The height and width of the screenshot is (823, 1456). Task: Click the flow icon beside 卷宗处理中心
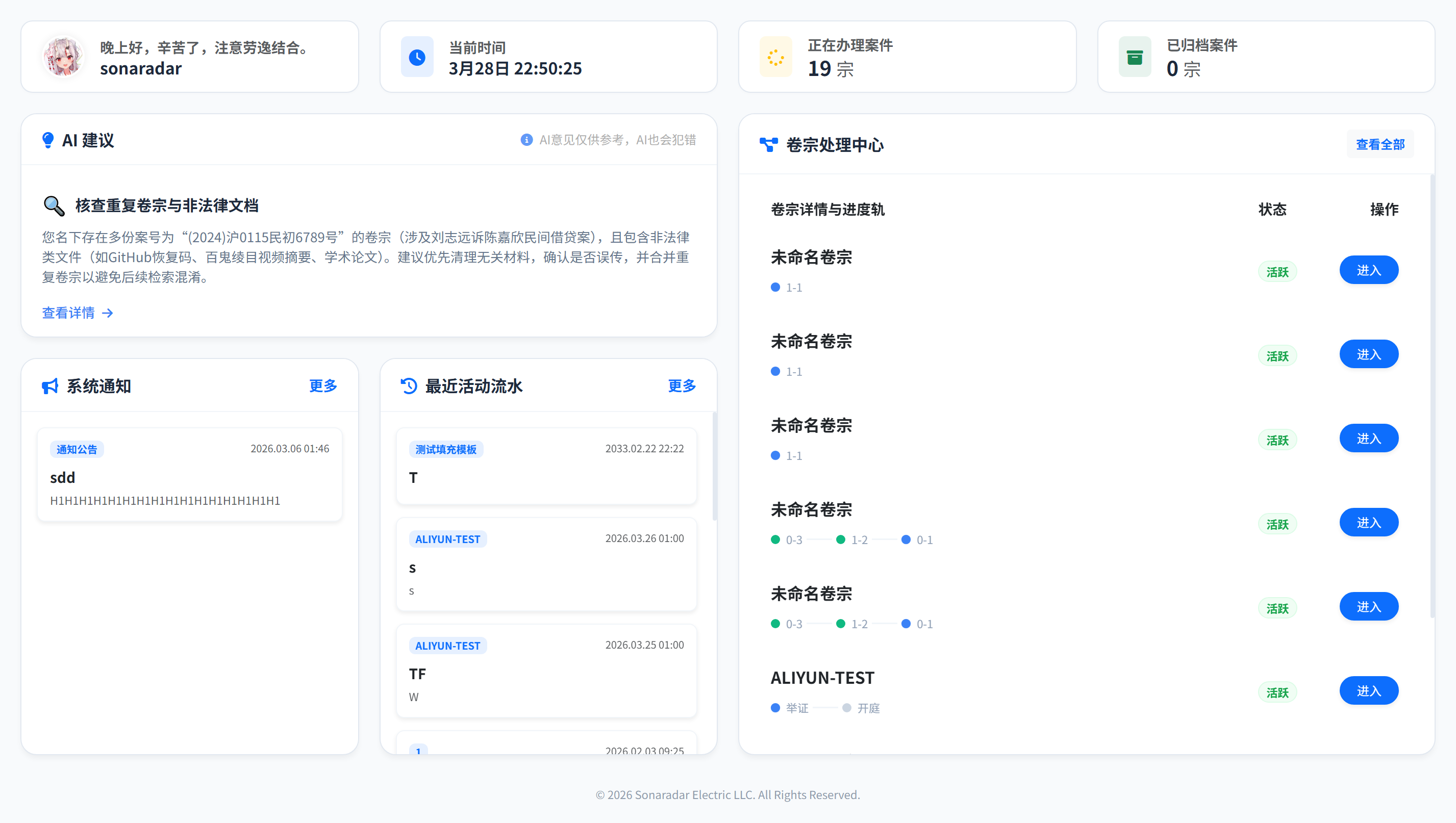[769, 145]
